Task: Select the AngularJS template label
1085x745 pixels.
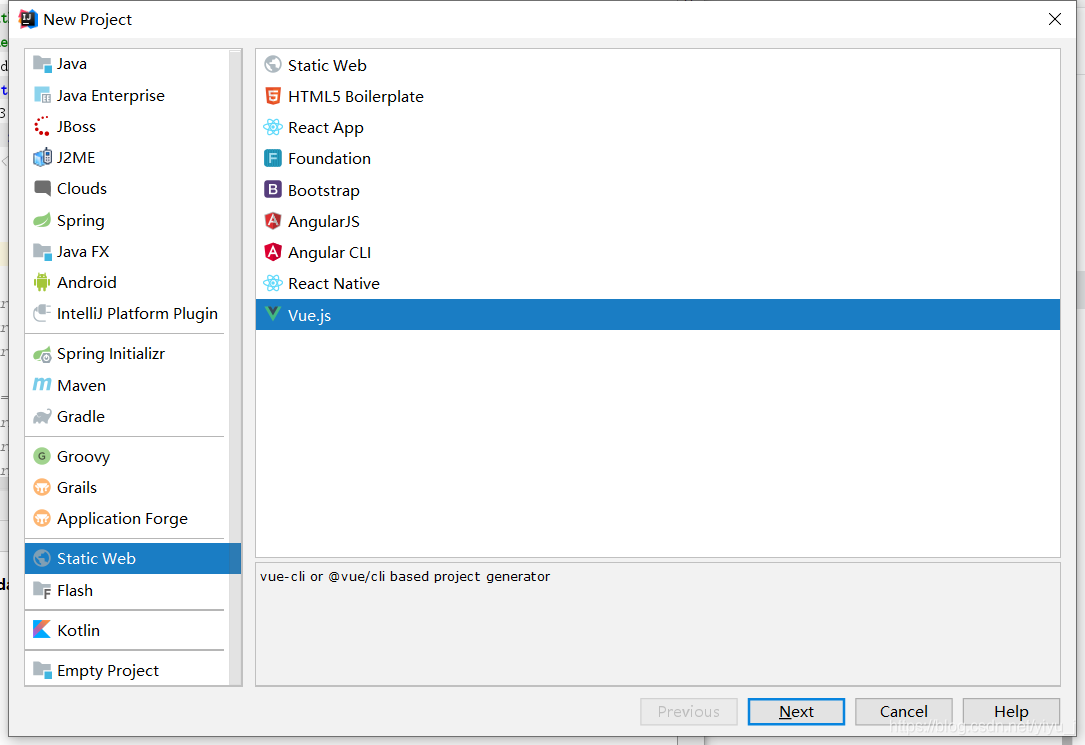Action: pos(324,221)
